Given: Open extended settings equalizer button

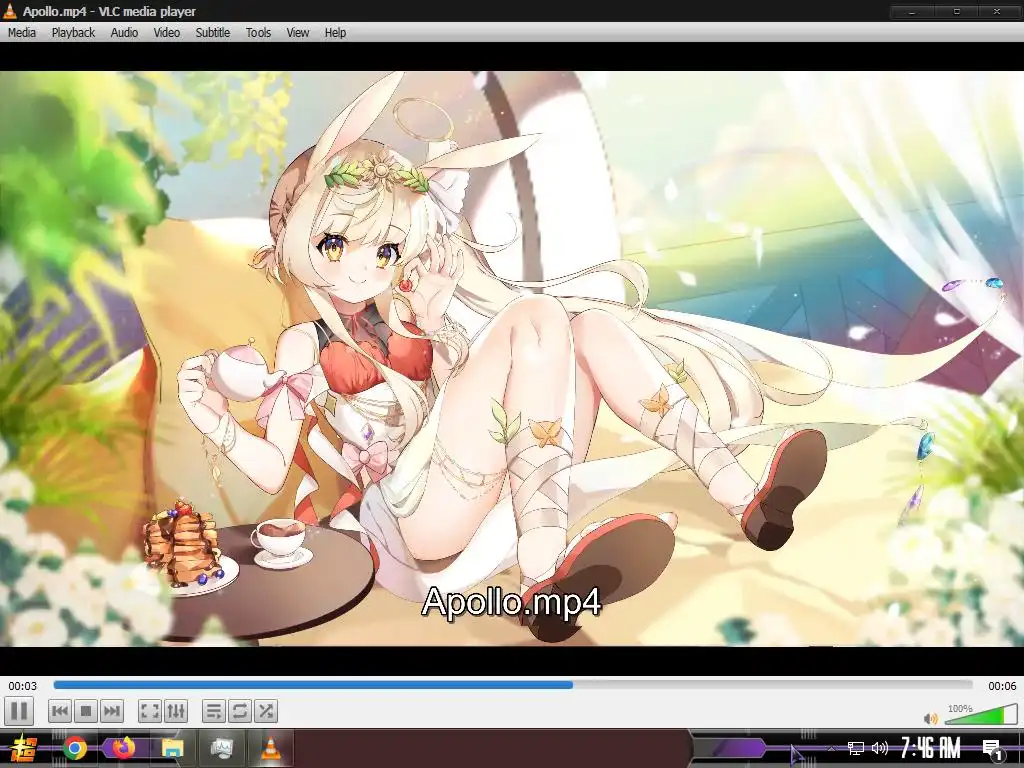Looking at the screenshot, I should click(176, 711).
